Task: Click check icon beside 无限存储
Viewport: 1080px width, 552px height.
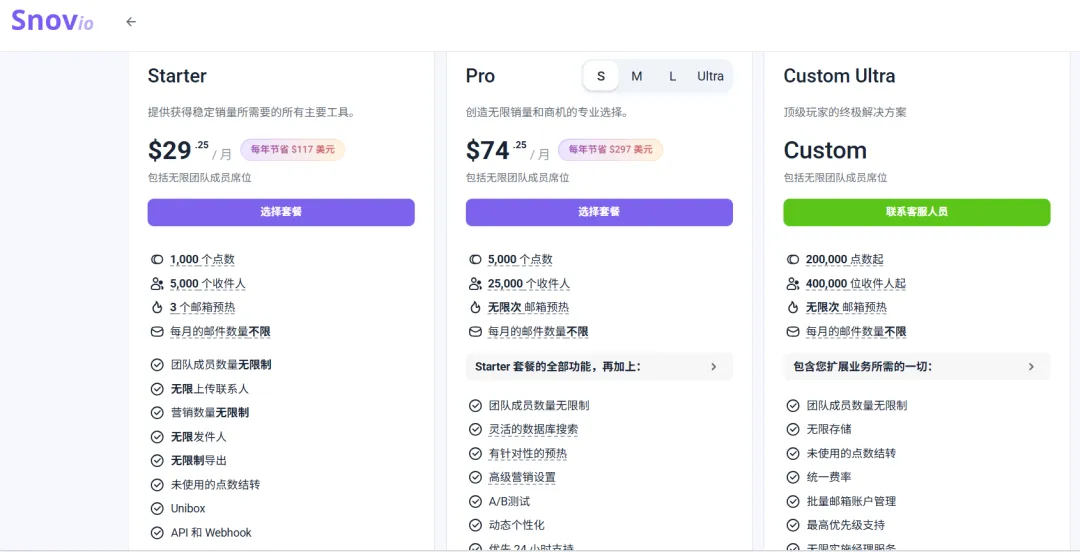Action: coord(793,429)
